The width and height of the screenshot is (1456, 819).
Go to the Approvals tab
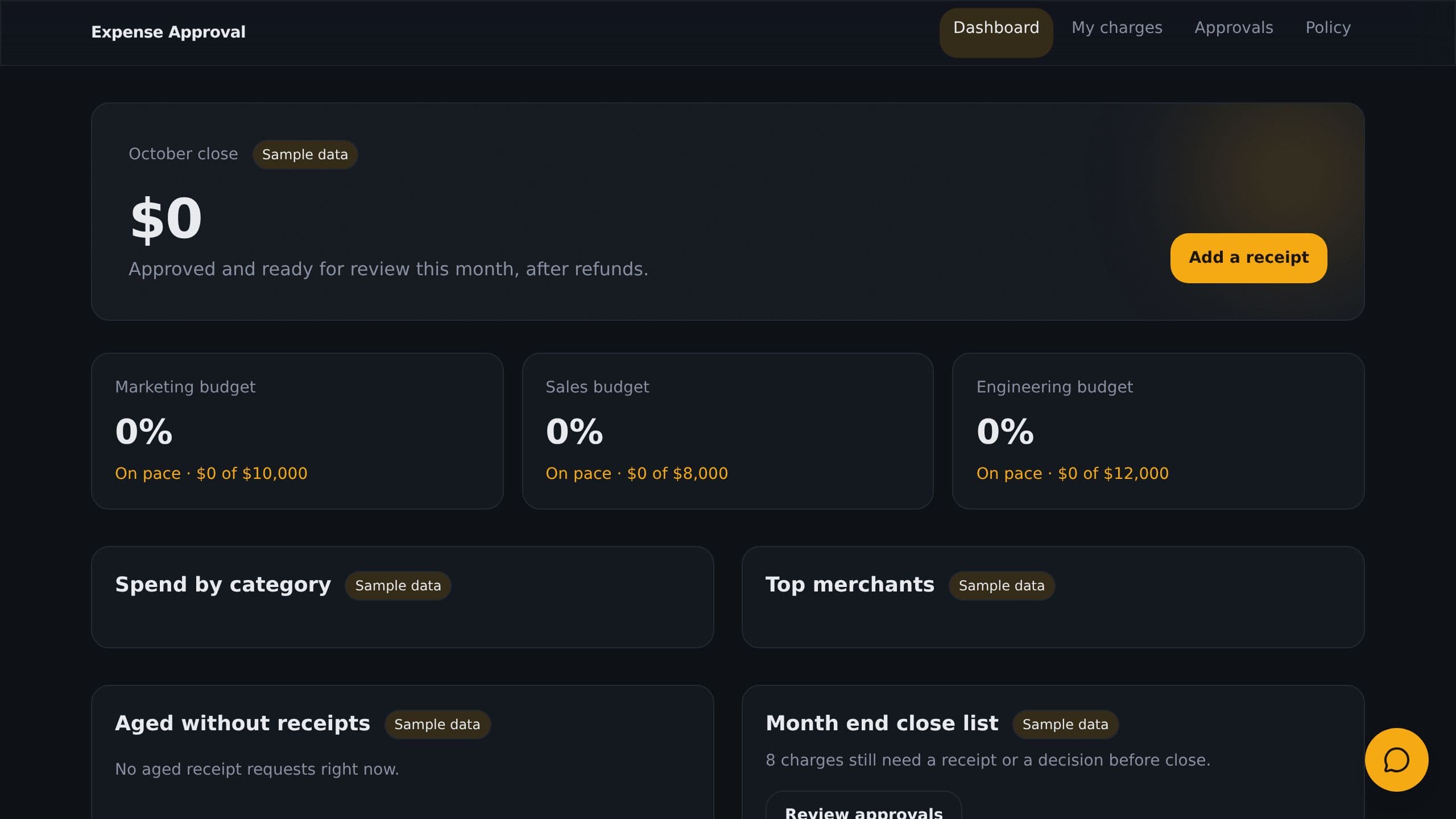coord(1234,28)
